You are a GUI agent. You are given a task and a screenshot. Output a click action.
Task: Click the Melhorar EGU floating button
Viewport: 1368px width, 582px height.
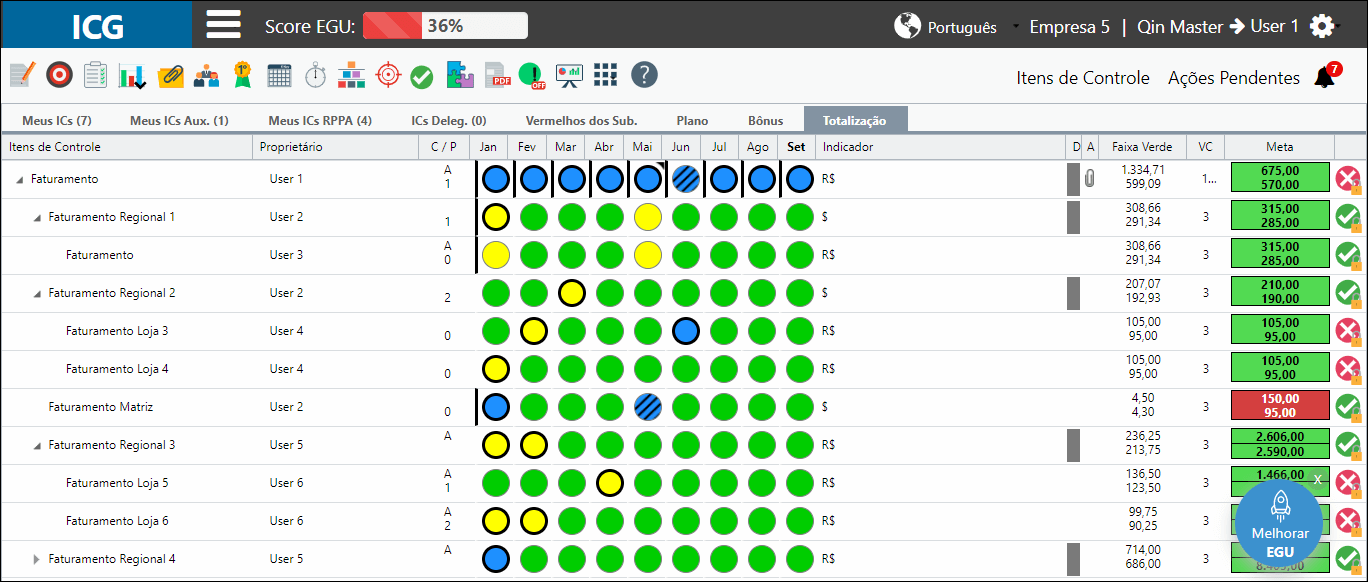[x=1280, y=522]
